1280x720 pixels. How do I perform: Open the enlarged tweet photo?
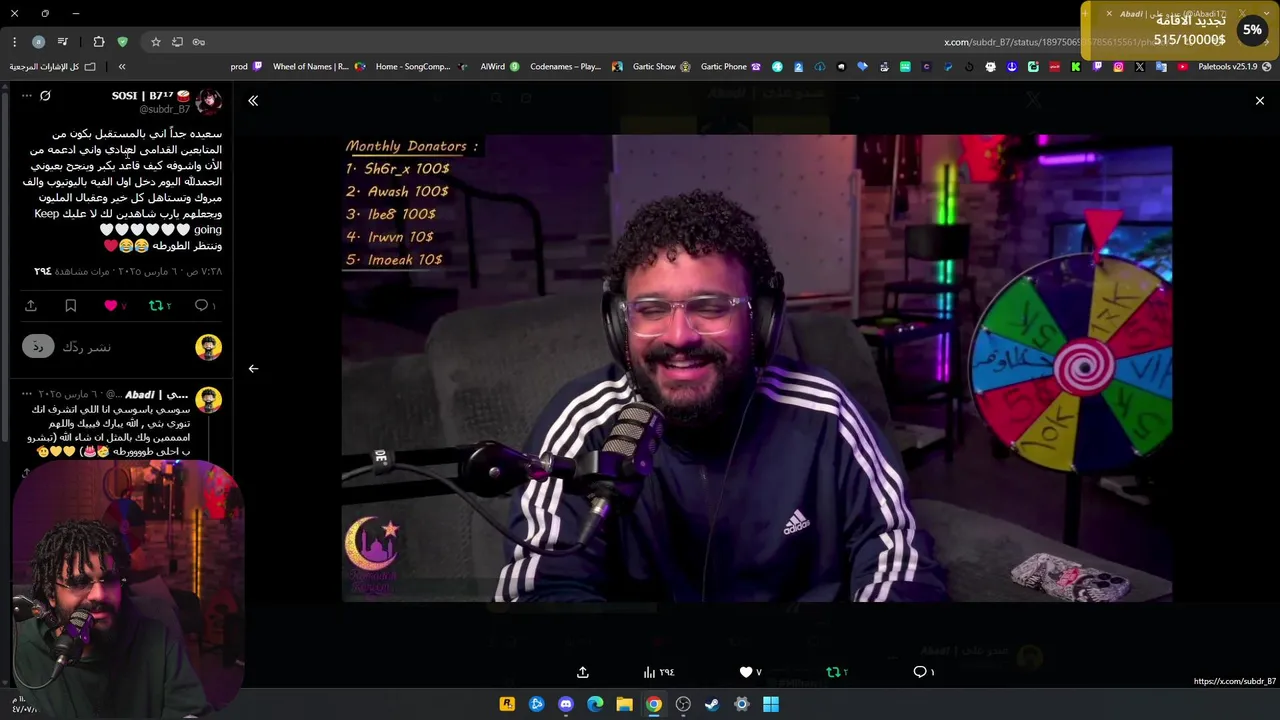(757, 368)
